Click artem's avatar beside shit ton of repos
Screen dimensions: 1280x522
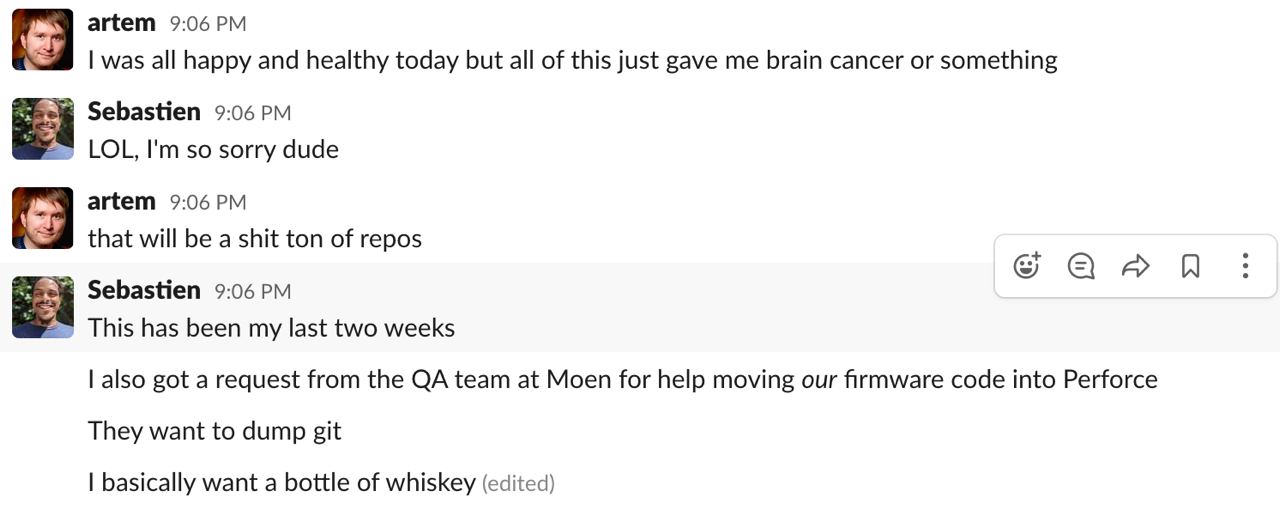click(43, 218)
